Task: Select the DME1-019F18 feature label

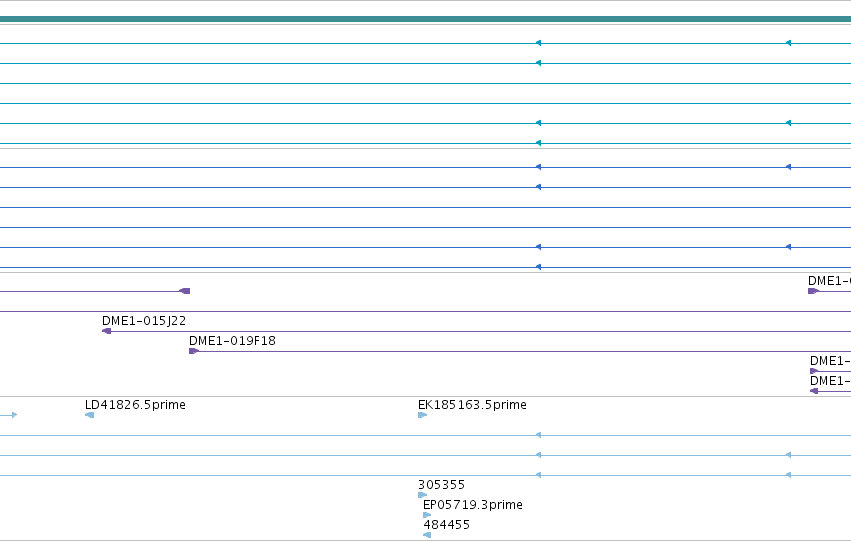Action: click(232, 341)
